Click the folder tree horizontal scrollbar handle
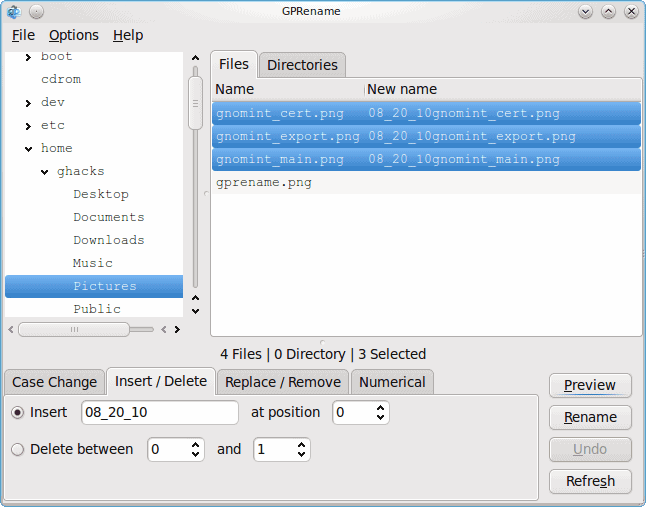The height and width of the screenshot is (507, 646). [x=73, y=328]
